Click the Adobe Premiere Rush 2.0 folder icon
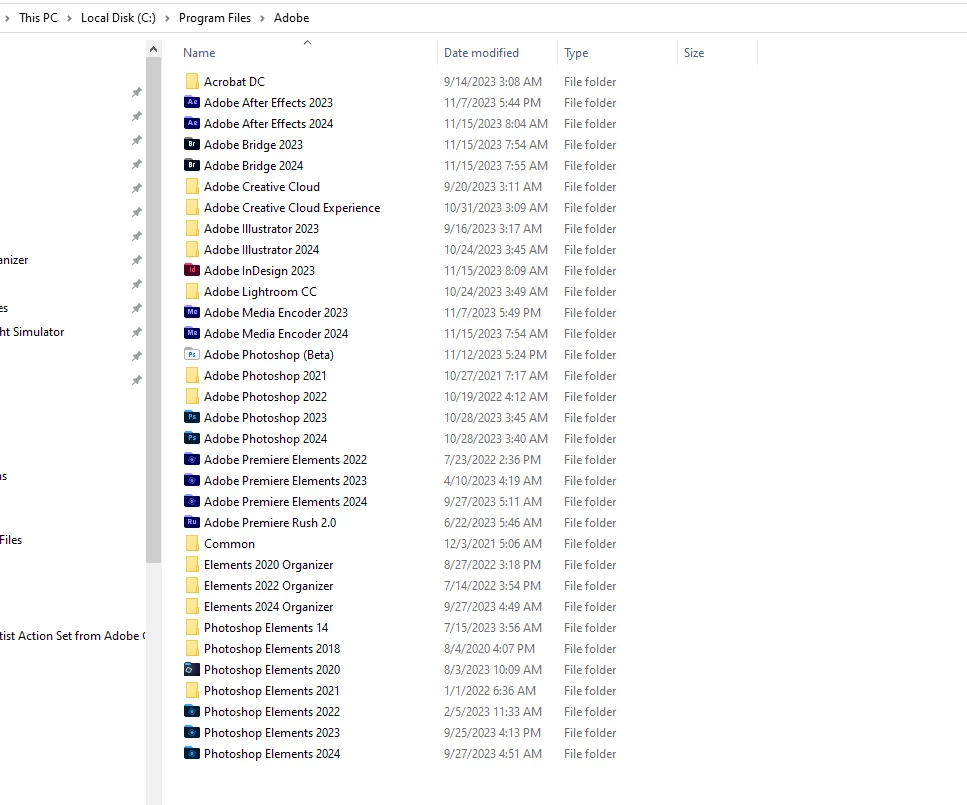 (x=192, y=522)
